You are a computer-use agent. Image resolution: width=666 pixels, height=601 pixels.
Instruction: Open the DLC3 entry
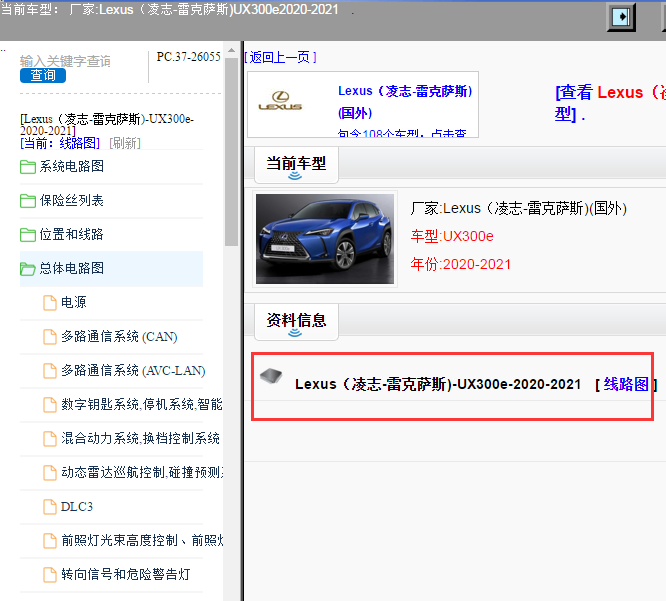[x=77, y=506]
